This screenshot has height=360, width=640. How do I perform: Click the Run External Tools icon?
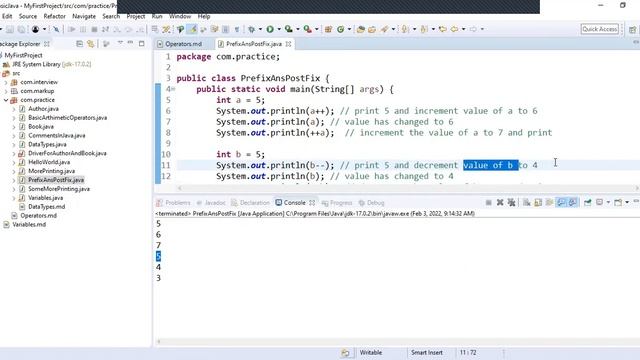click(x=307, y=29)
